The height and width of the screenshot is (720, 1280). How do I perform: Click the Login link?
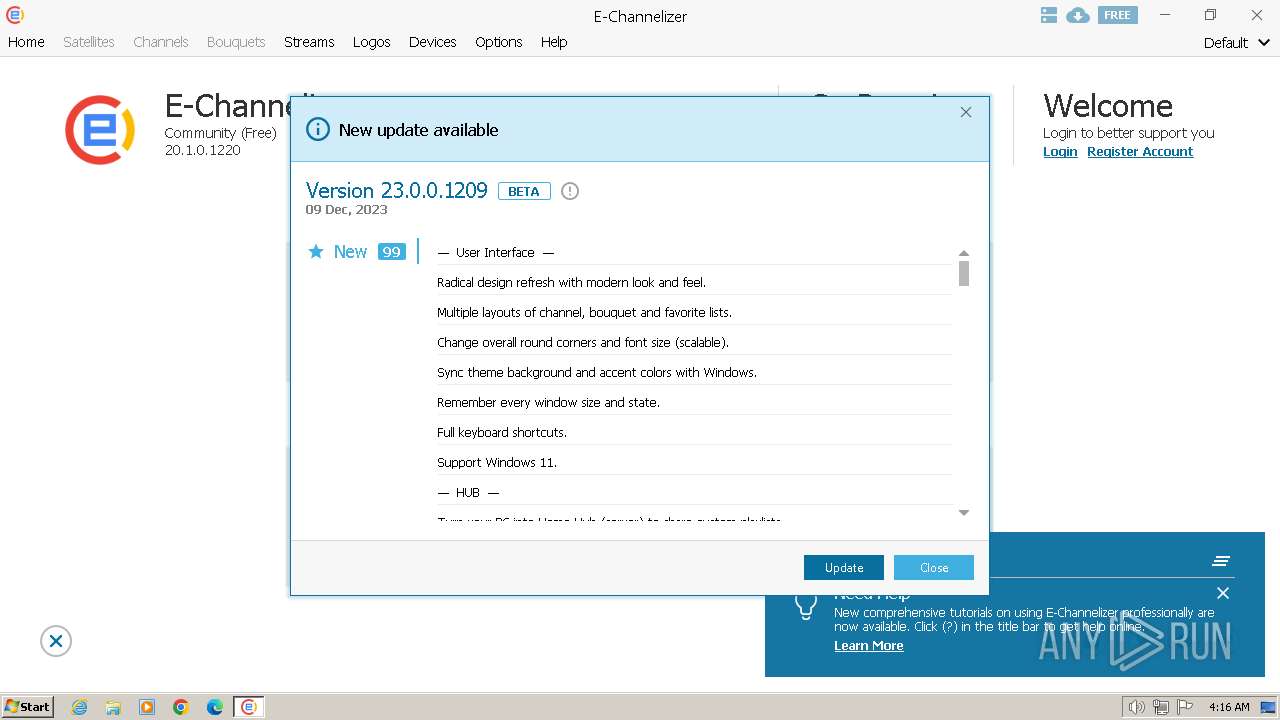1060,152
